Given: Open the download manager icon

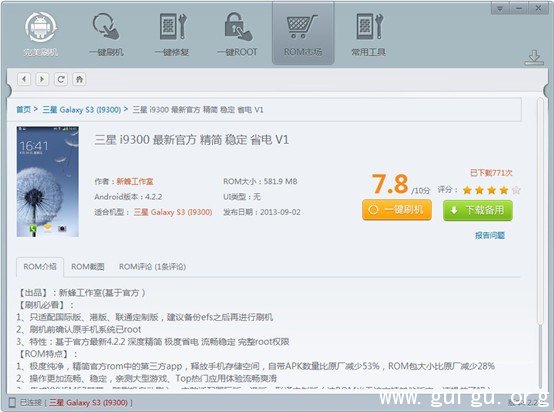Looking at the screenshot, I should click(x=534, y=58).
